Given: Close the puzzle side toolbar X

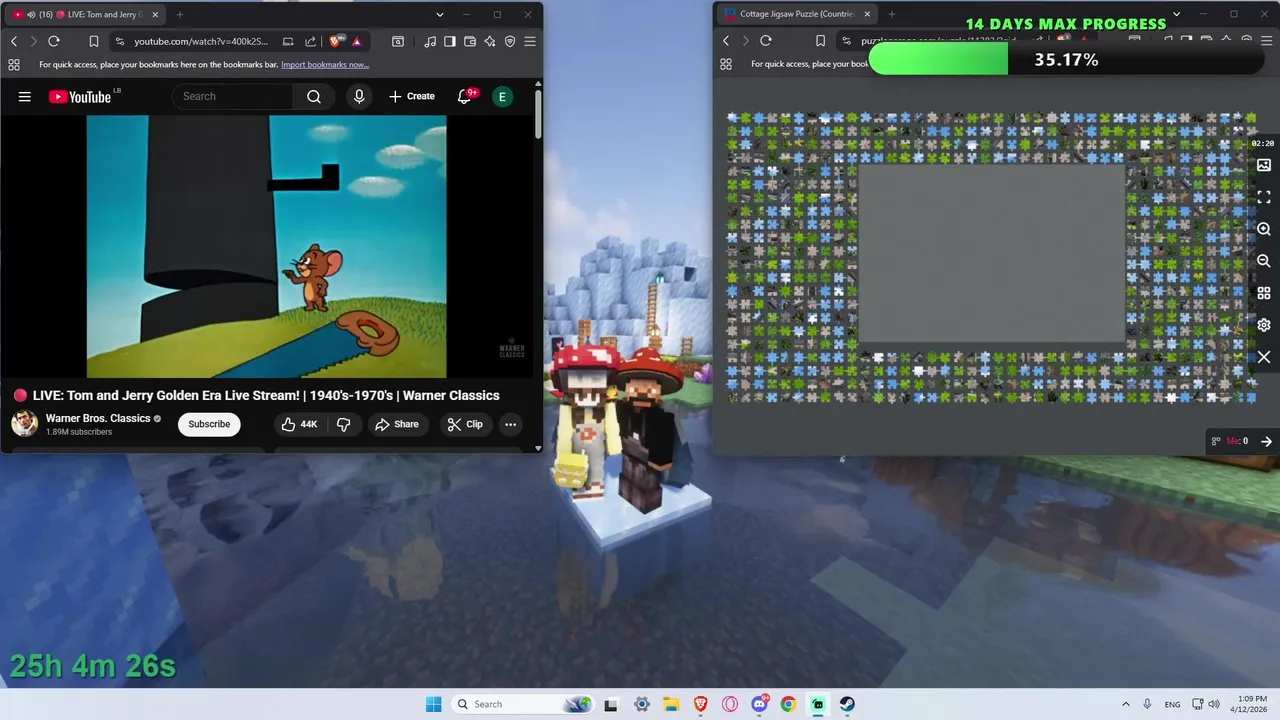Looking at the screenshot, I should (x=1264, y=357).
